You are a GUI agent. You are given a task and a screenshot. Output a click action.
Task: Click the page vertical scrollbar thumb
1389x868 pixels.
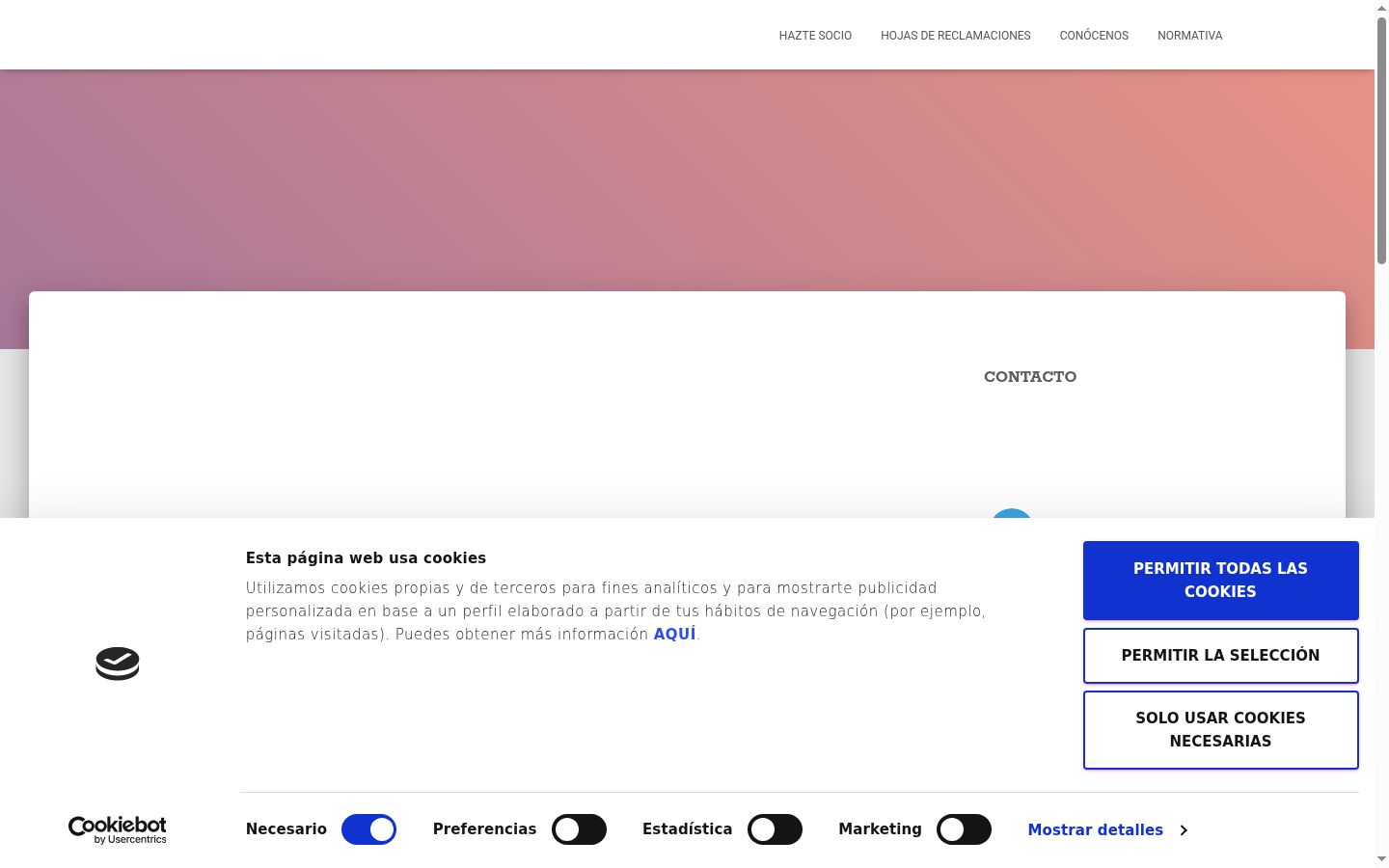pyautogui.click(x=1381, y=140)
